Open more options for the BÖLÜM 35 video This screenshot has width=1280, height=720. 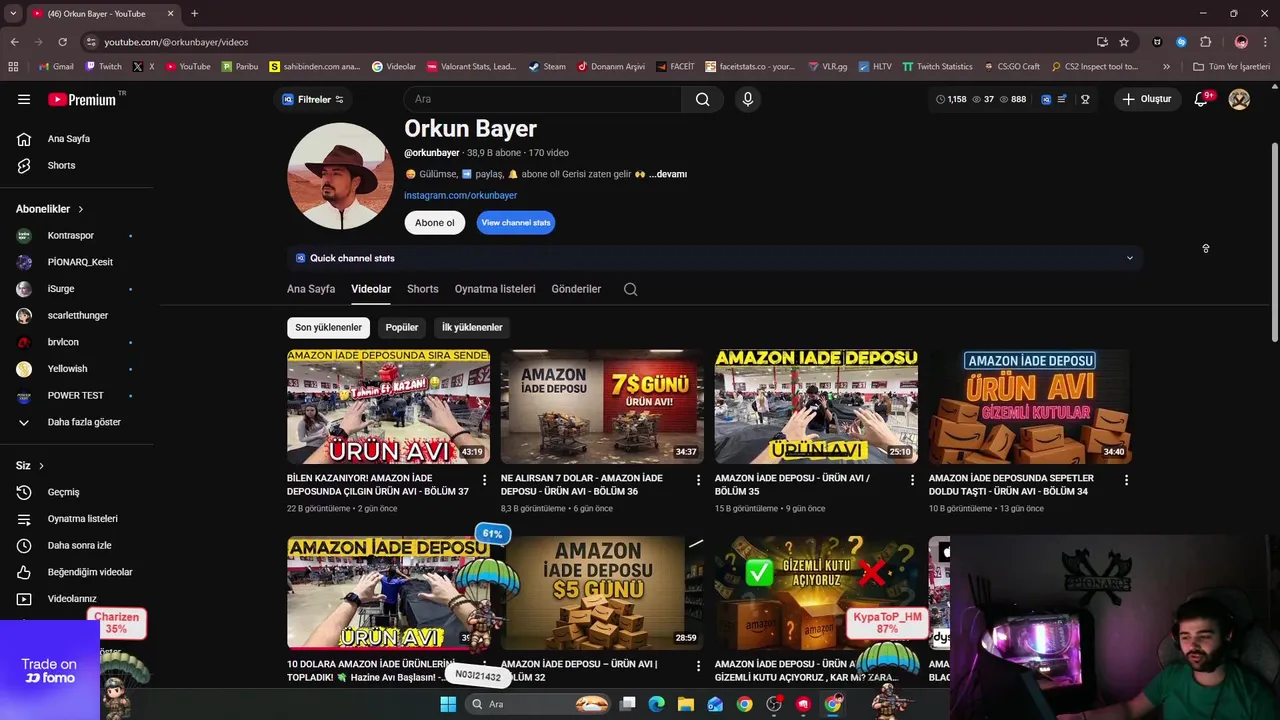(912, 480)
